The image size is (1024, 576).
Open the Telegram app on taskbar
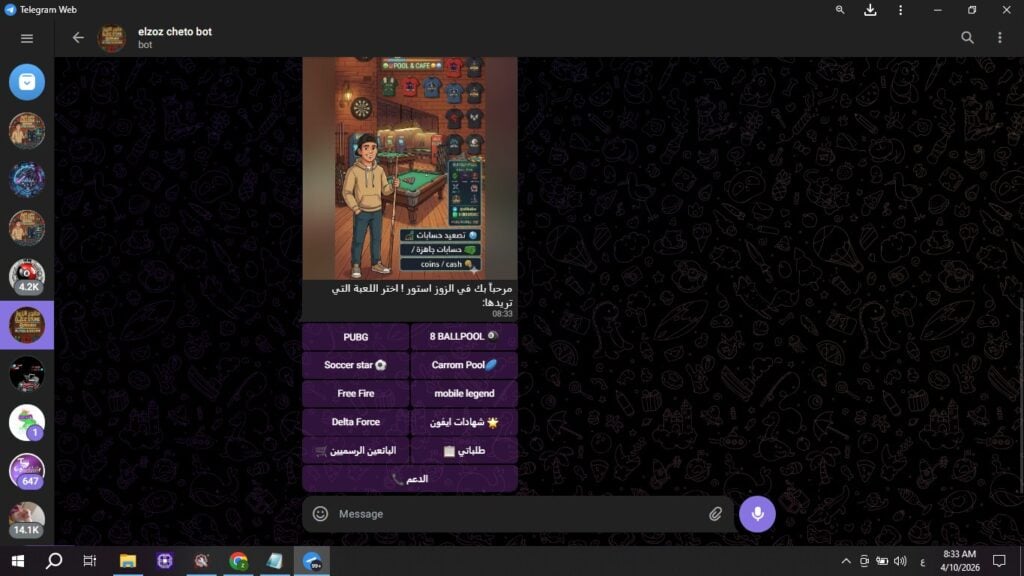pyautogui.click(x=312, y=561)
